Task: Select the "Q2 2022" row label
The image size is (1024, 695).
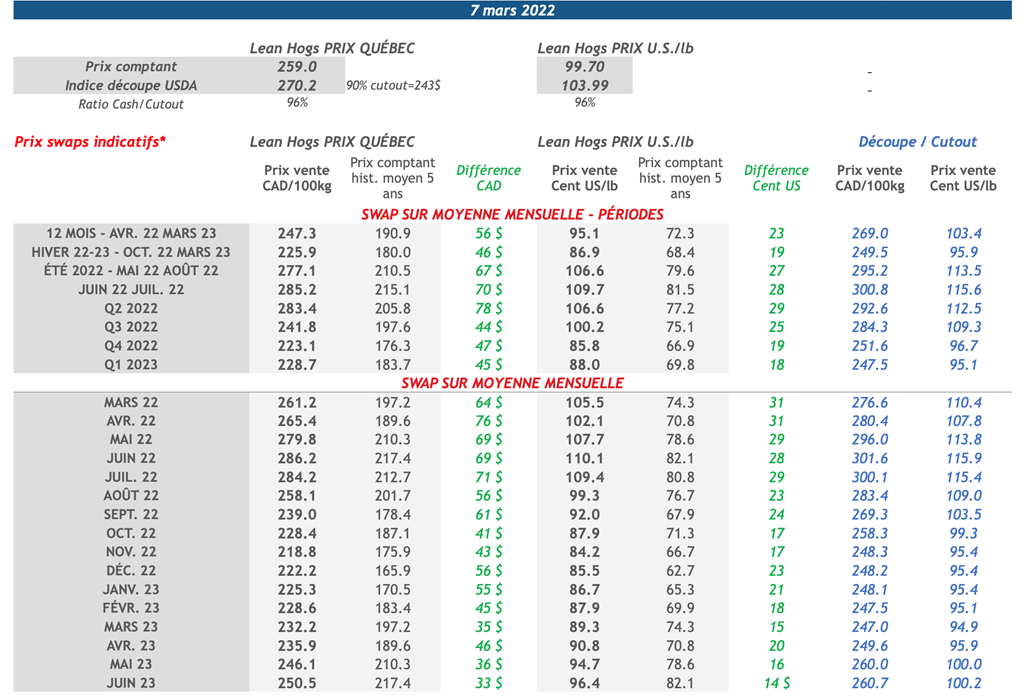Action: (130, 309)
